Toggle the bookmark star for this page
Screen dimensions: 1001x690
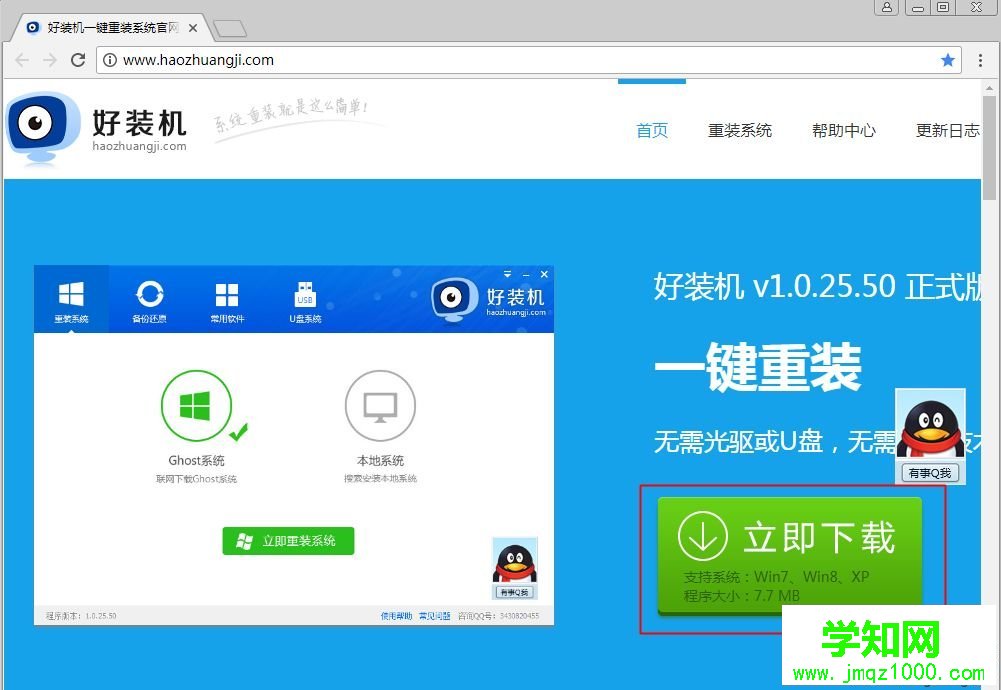coord(947,60)
